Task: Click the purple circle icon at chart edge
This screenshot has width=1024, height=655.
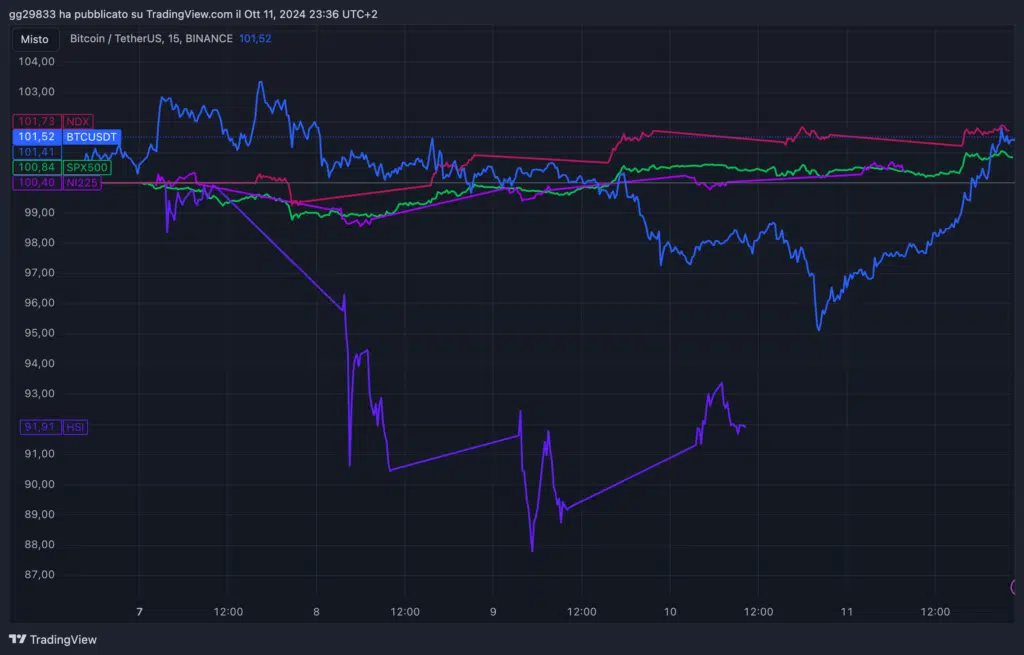Action: click(x=1018, y=587)
